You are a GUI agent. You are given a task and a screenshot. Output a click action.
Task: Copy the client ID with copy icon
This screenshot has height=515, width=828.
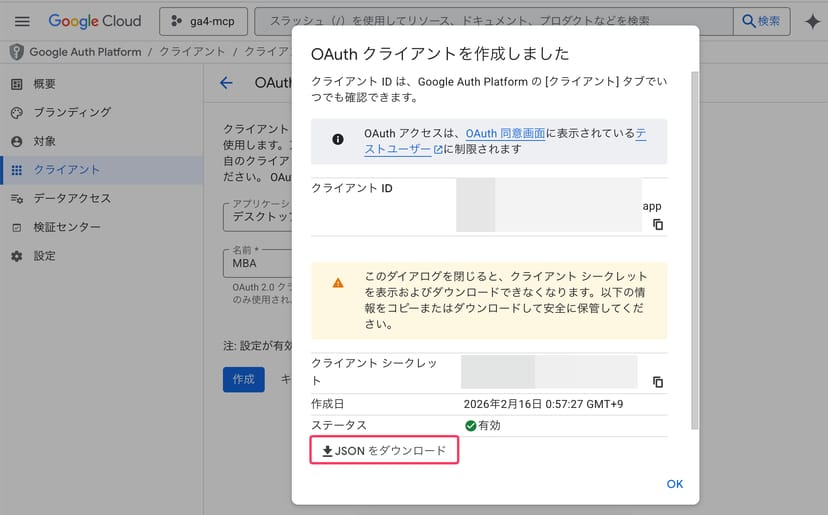click(x=658, y=224)
